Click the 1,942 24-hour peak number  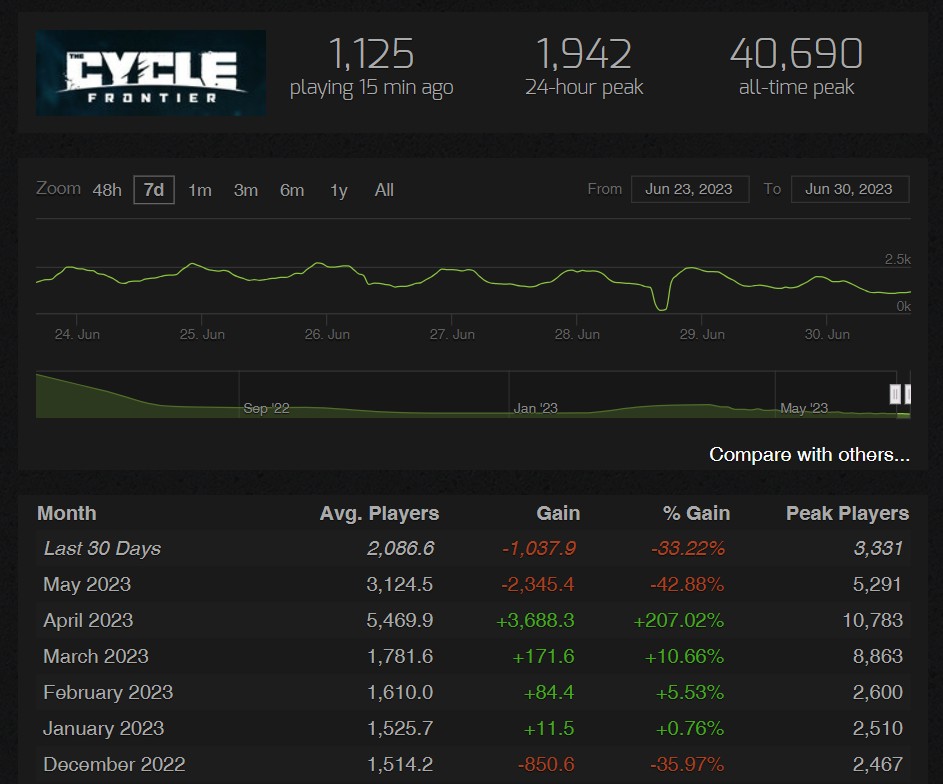click(x=584, y=54)
